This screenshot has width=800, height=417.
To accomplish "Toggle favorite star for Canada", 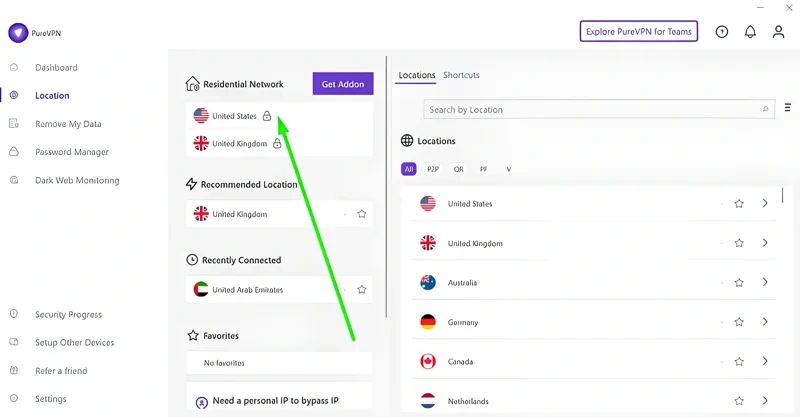I will pyautogui.click(x=739, y=361).
